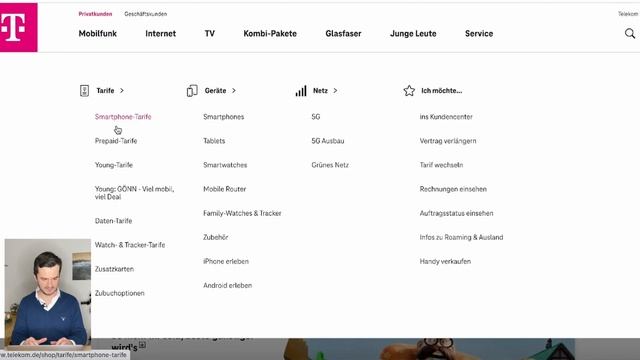Open the Android erleben link
This screenshot has width=640, height=360.
coord(227,285)
